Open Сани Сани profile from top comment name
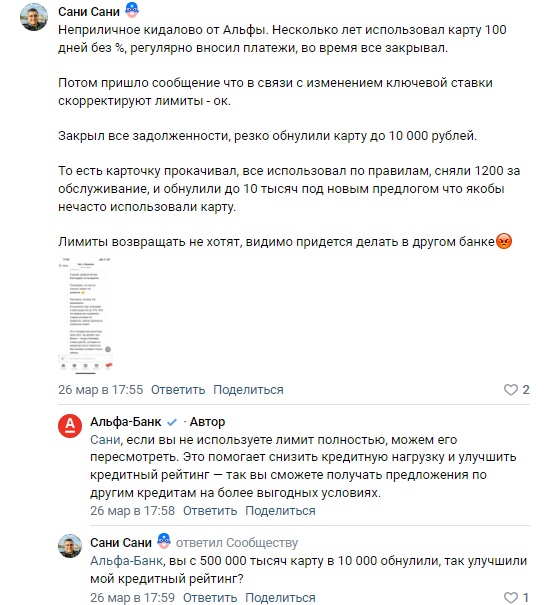Screen dimensions: 545x605 point(89,12)
